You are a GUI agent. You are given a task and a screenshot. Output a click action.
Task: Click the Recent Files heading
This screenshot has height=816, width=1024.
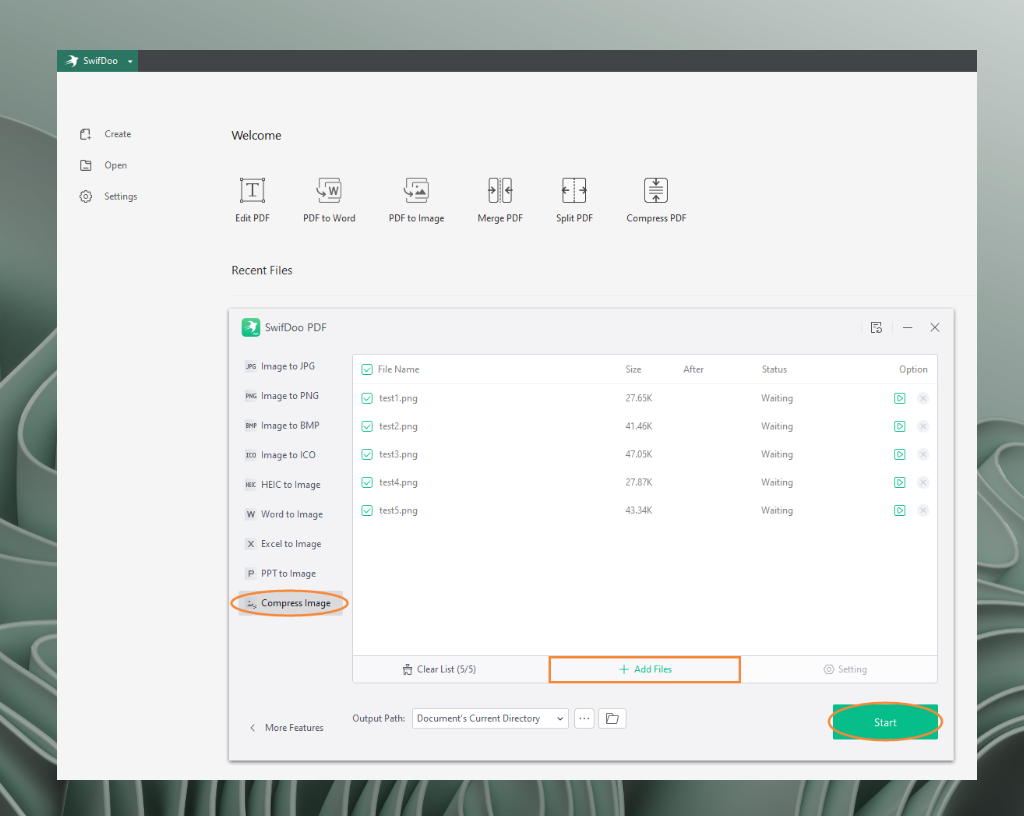click(262, 270)
